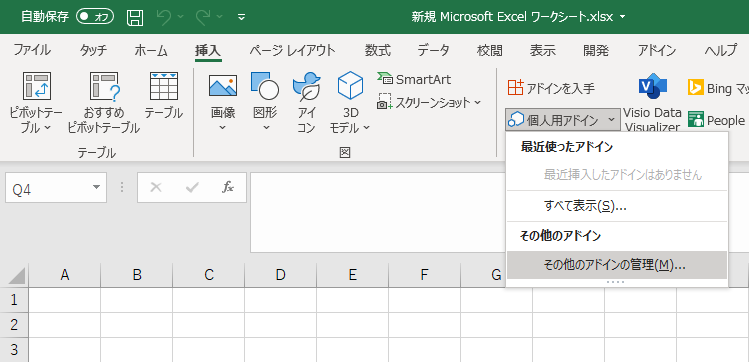This screenshot has width=749, height=362.
Task: Open the file name dropdown in title bar
Action: click(622, 17)
